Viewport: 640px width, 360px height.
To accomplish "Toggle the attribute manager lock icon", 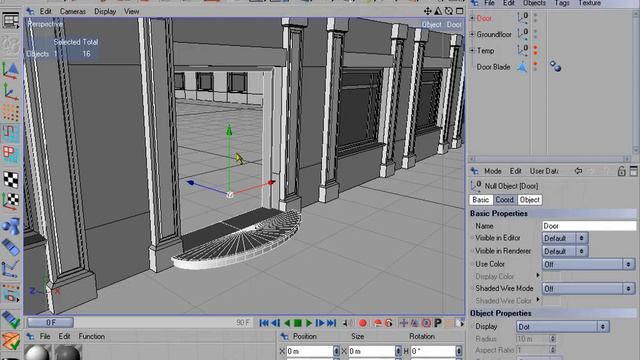I will 621,171.
